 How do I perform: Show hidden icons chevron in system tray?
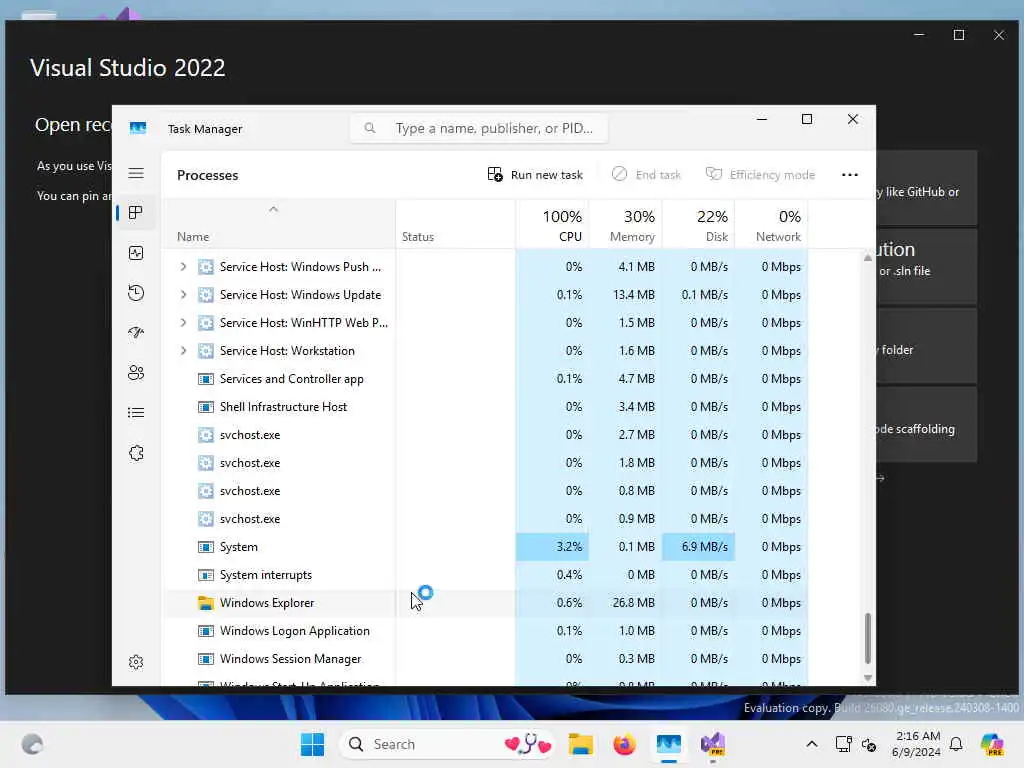[x=812, y=744]
